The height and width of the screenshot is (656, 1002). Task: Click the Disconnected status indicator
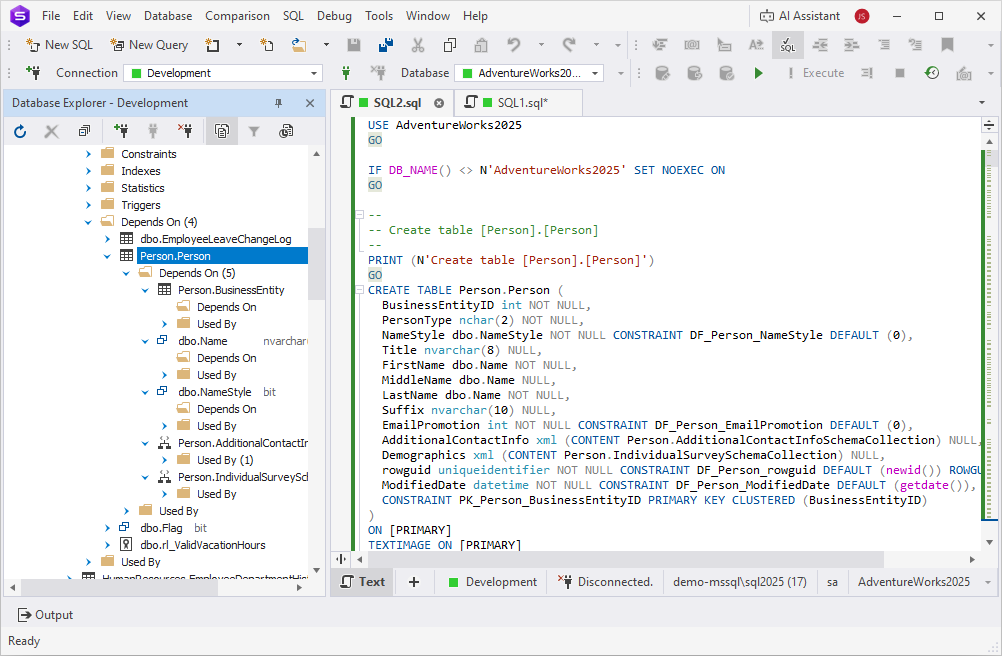(605, 582)
